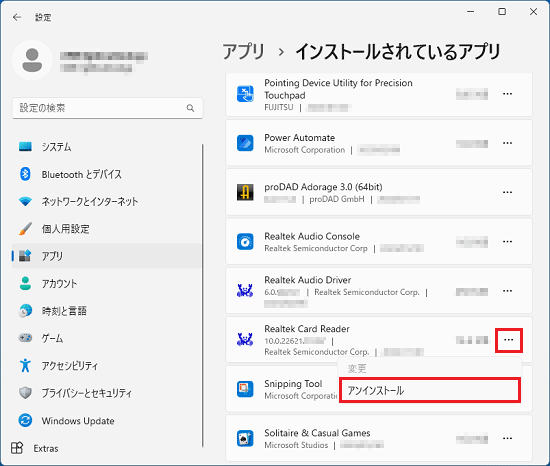This screenshot has height=466, width=550.
Task: Click the proDAD Adorage 3.0 (64bit) name
Action: (x=323, y=187)
